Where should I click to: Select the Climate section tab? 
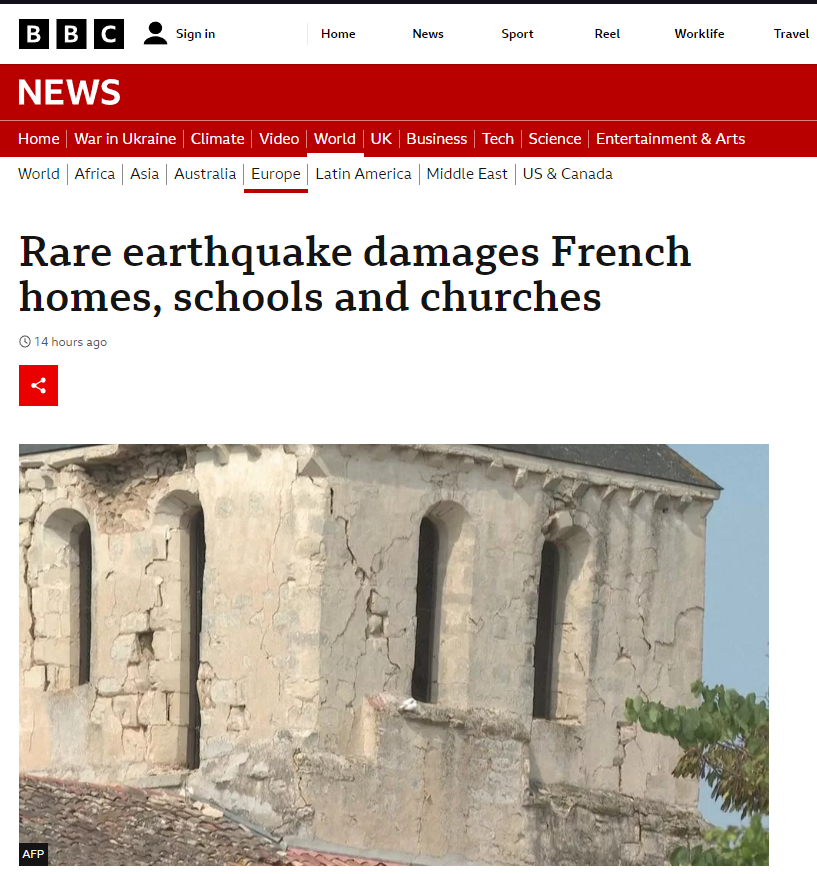[x=217, y=139]
